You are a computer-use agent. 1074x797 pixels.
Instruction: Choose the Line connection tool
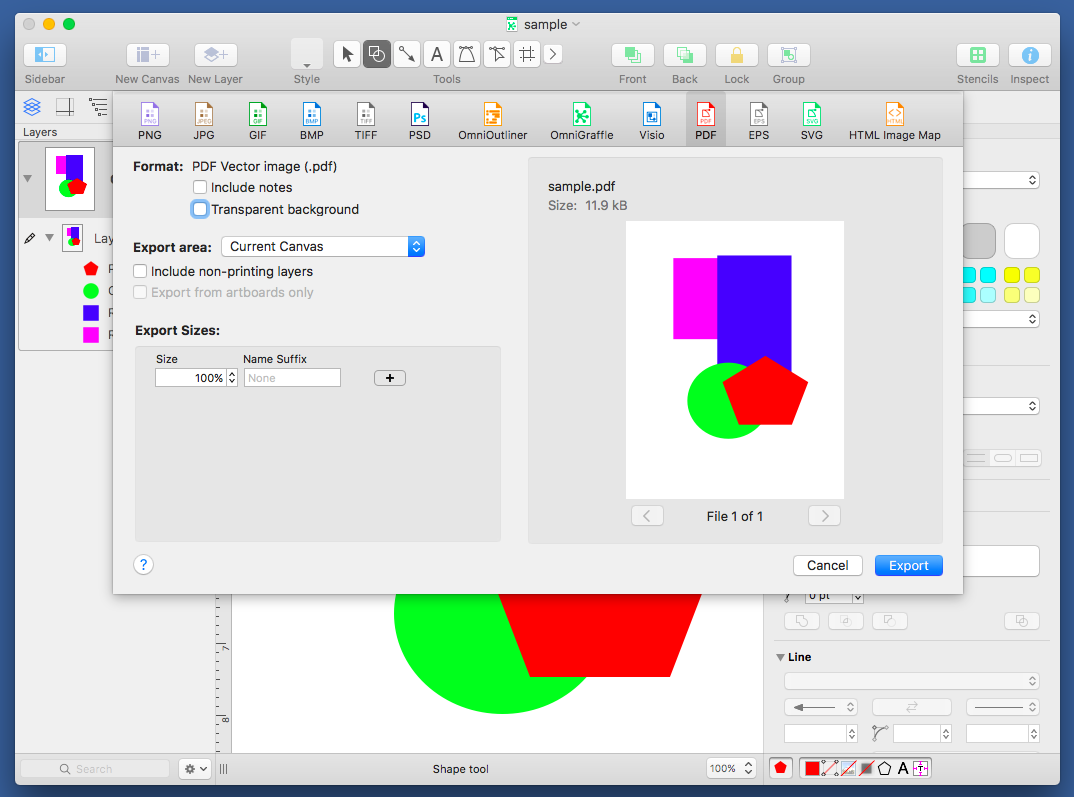click(406, 54)
